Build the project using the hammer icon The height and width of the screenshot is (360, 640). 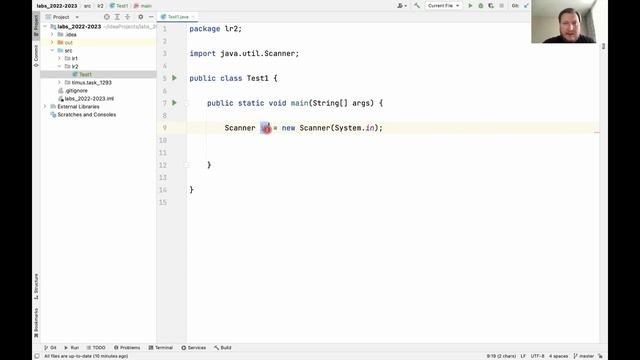coord(417,6)
